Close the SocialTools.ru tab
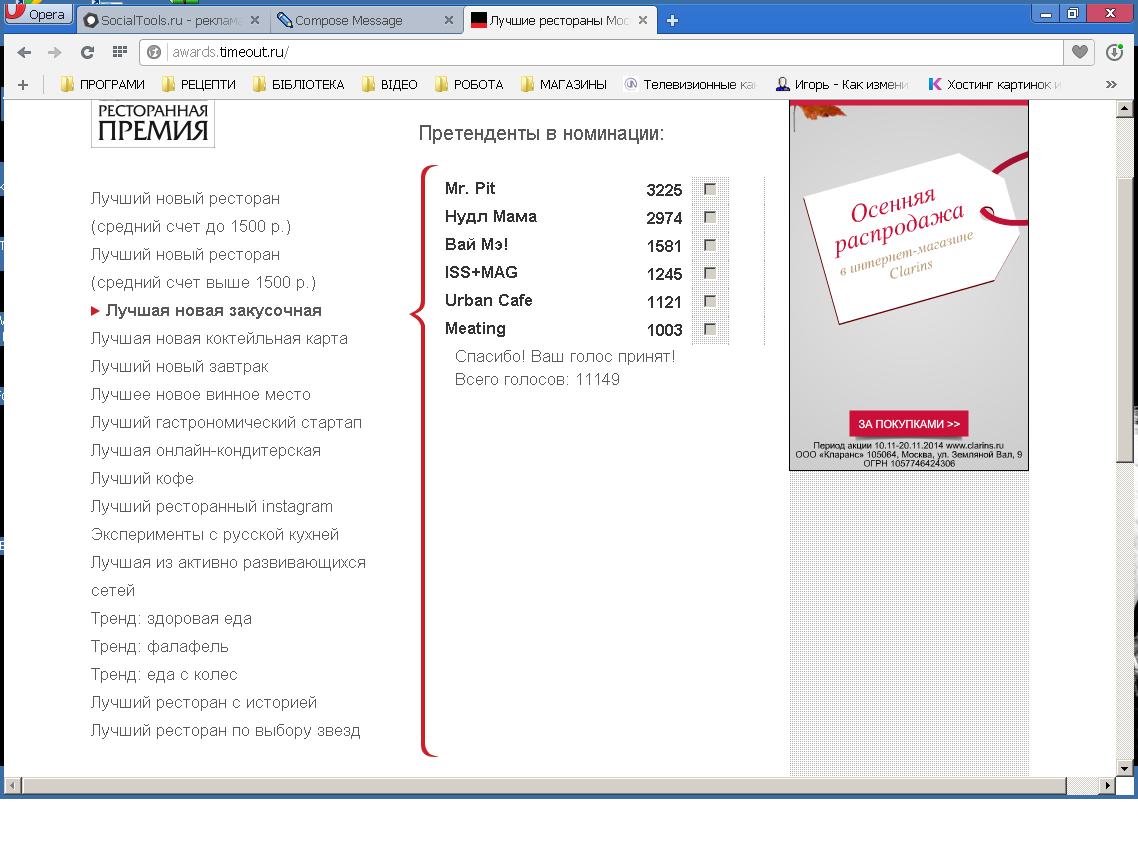The image size is (1138, 857). pos(255,20)
